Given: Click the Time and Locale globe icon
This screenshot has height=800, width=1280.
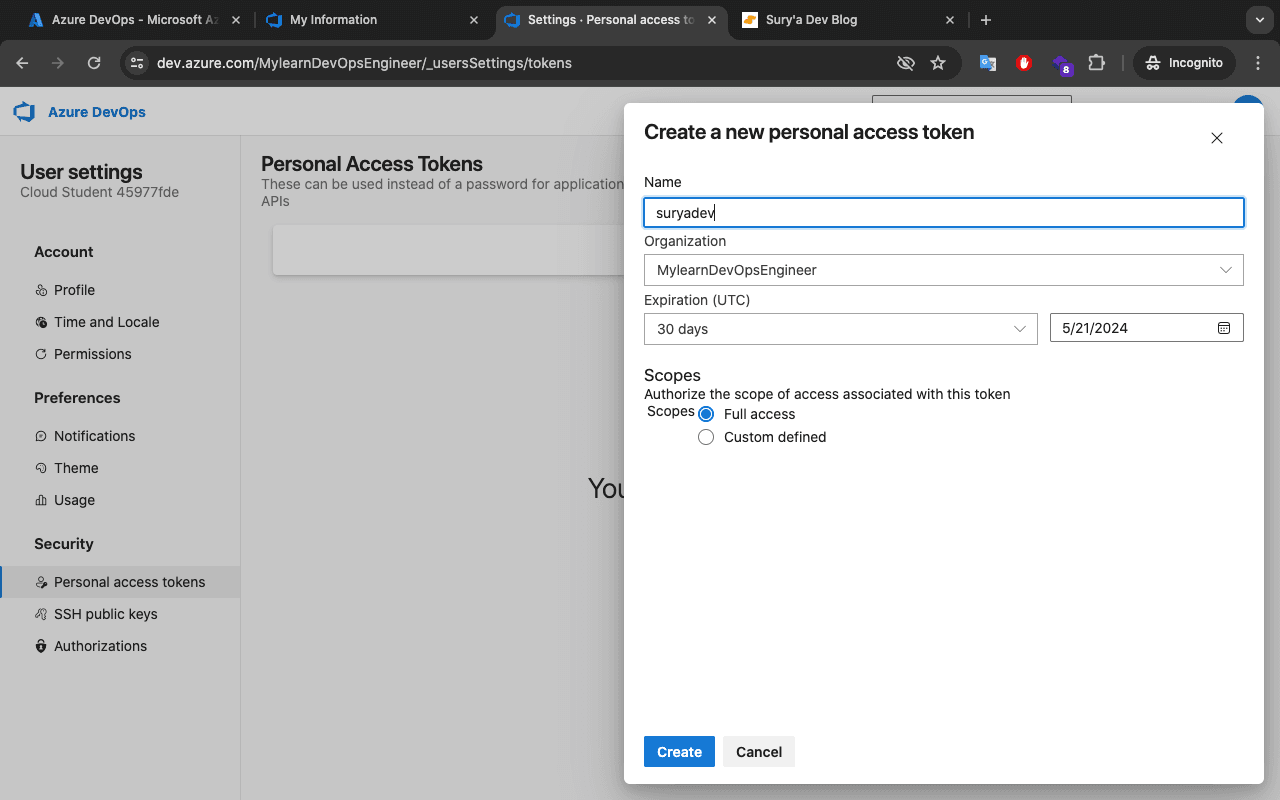Looking at the screenshot, I should point(41,322).
